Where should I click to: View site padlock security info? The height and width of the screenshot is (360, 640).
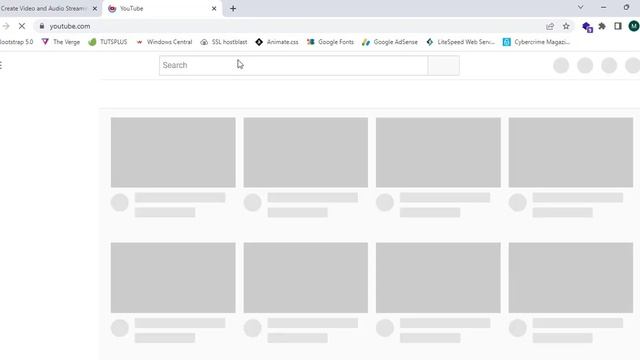(42, 26)
